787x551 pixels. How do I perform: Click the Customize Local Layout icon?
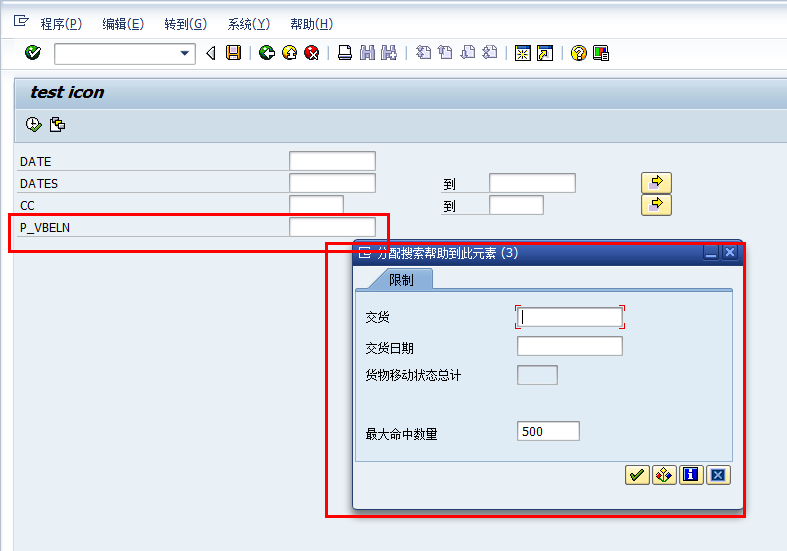pos(601,53)
